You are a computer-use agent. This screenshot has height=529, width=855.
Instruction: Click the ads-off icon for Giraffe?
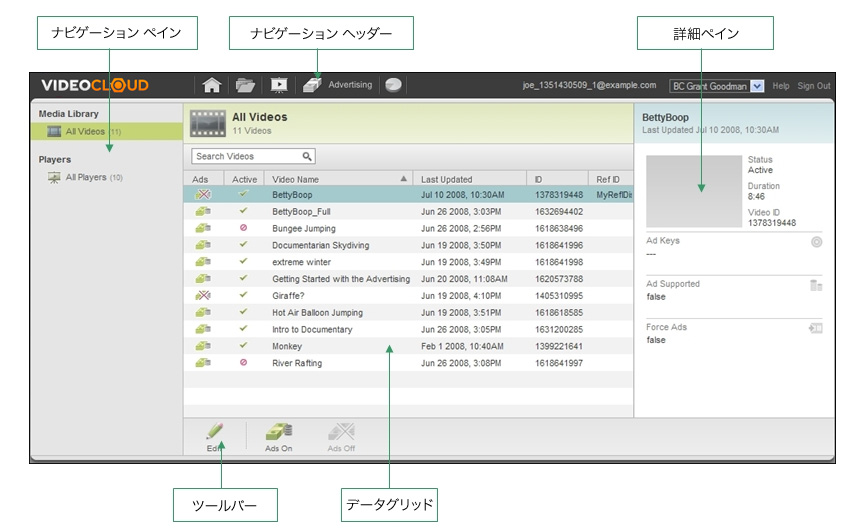coord(203,295)
